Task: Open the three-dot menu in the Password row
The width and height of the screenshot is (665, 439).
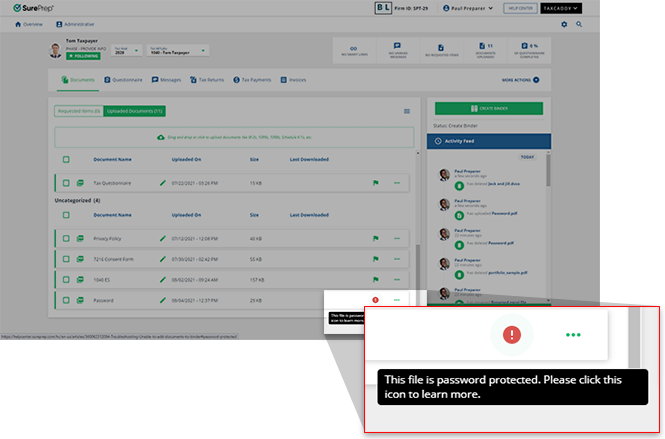Action: (x=397, y=300)
